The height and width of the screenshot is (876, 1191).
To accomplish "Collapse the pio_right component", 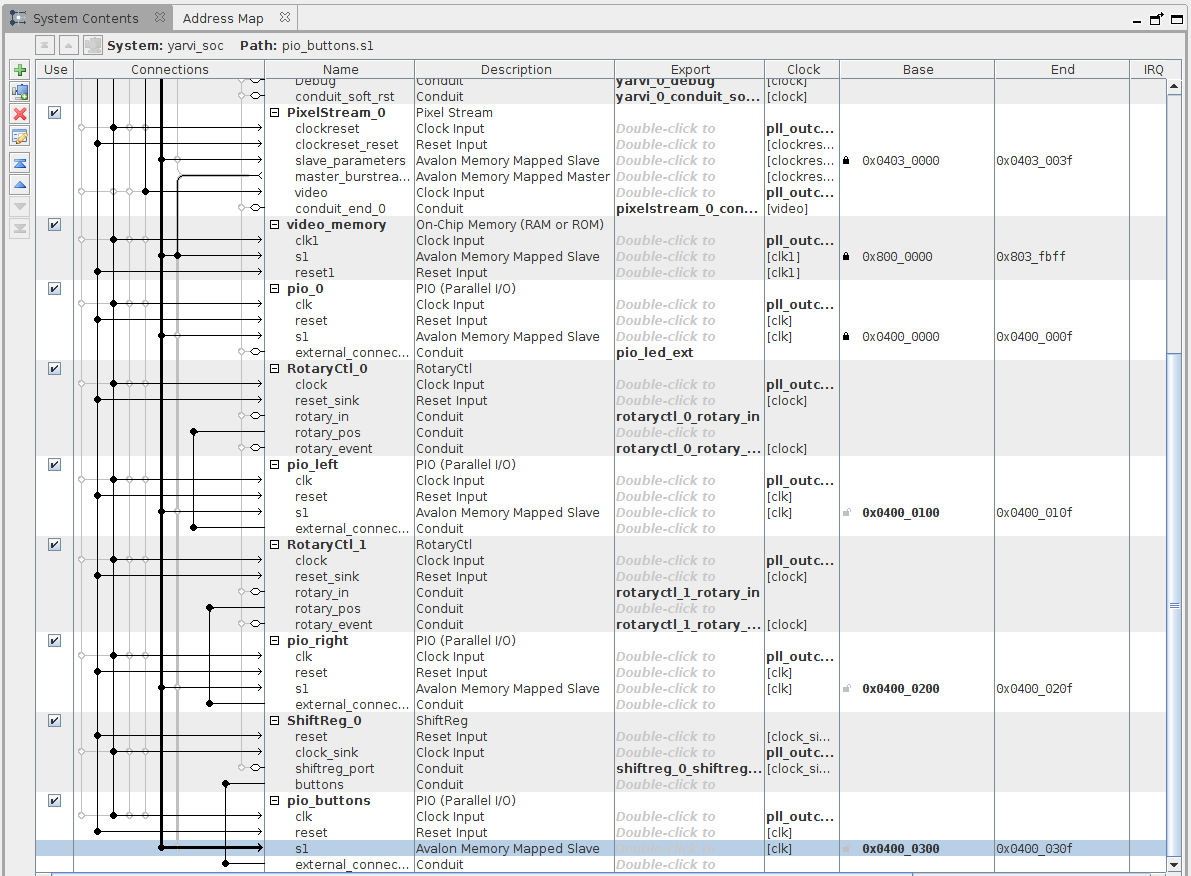I will point(275,640).
